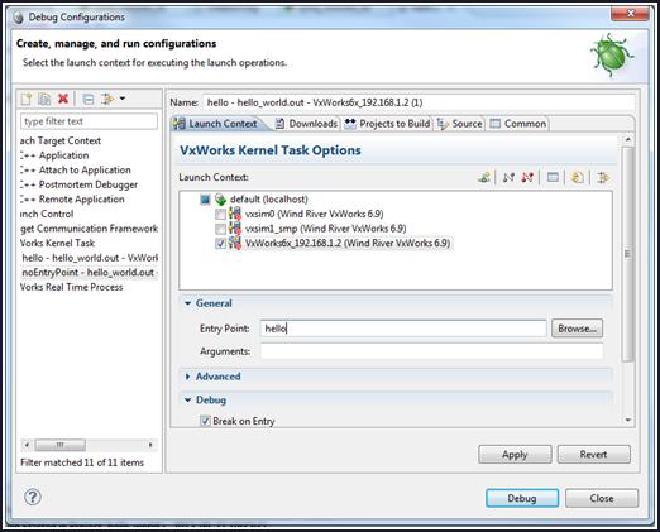The width and height of the screenshot is (660, 532).
Task: Select the C++ Application tree item
Action: click(54, 155)
